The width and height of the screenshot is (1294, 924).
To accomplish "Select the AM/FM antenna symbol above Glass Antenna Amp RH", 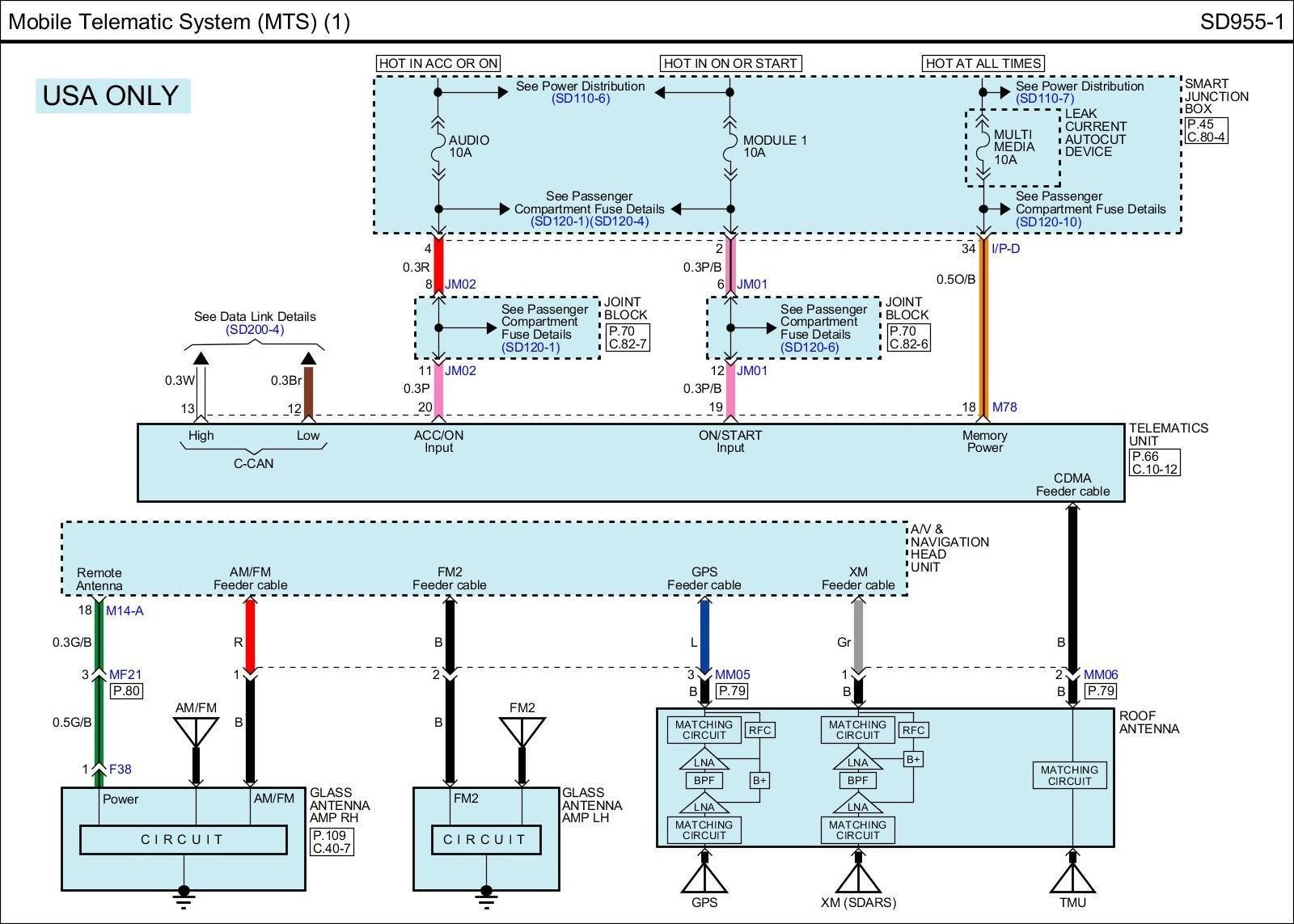I will [196, 732].
